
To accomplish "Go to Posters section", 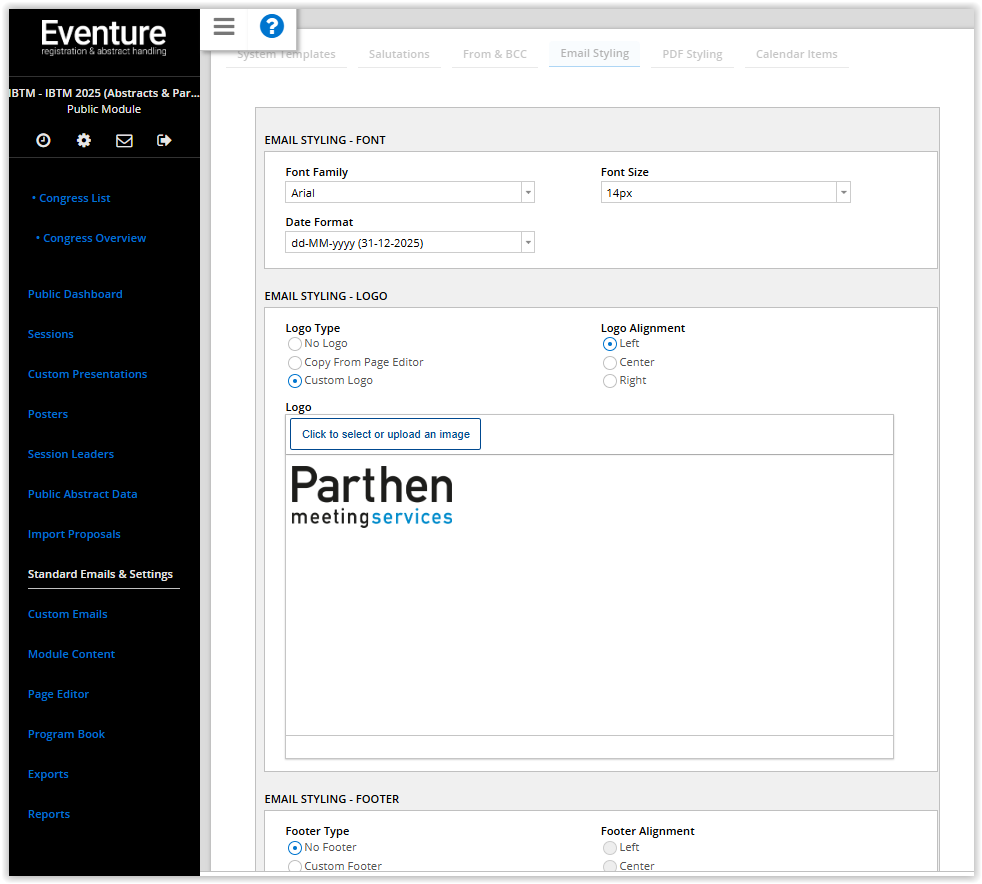I will (48, 414).
